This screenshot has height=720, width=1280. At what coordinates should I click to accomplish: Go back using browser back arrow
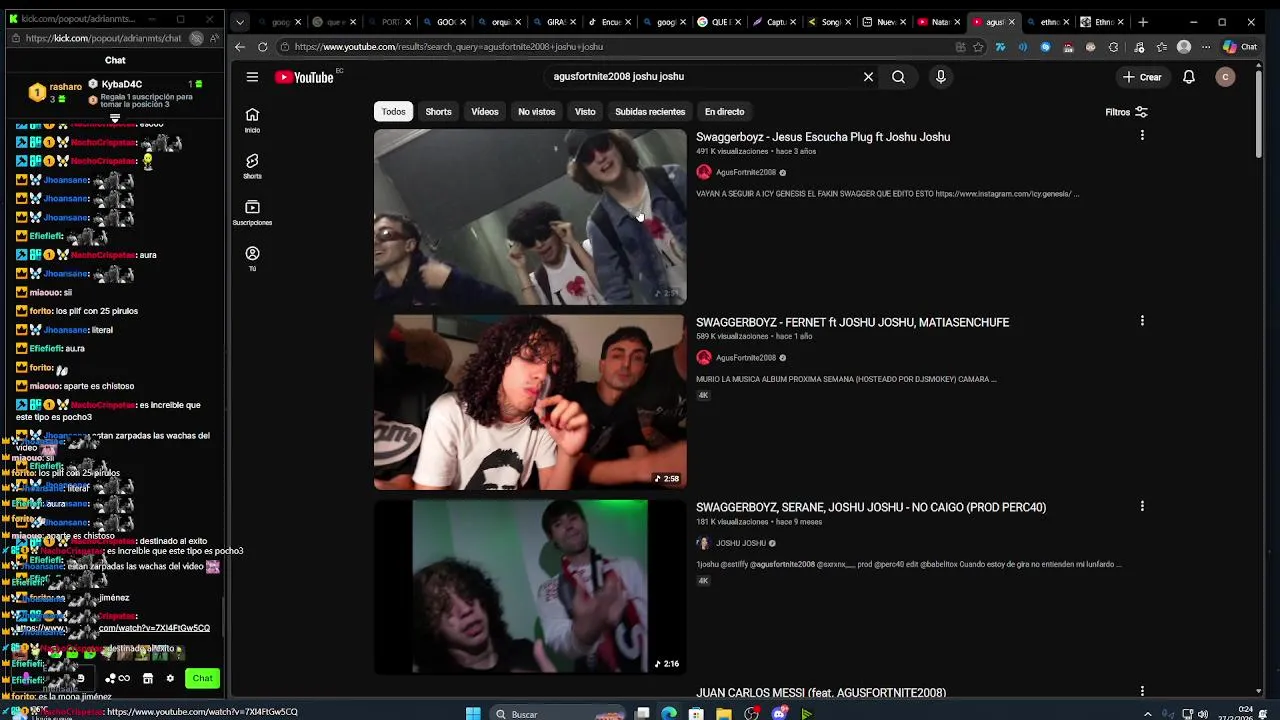pos(240,47)
